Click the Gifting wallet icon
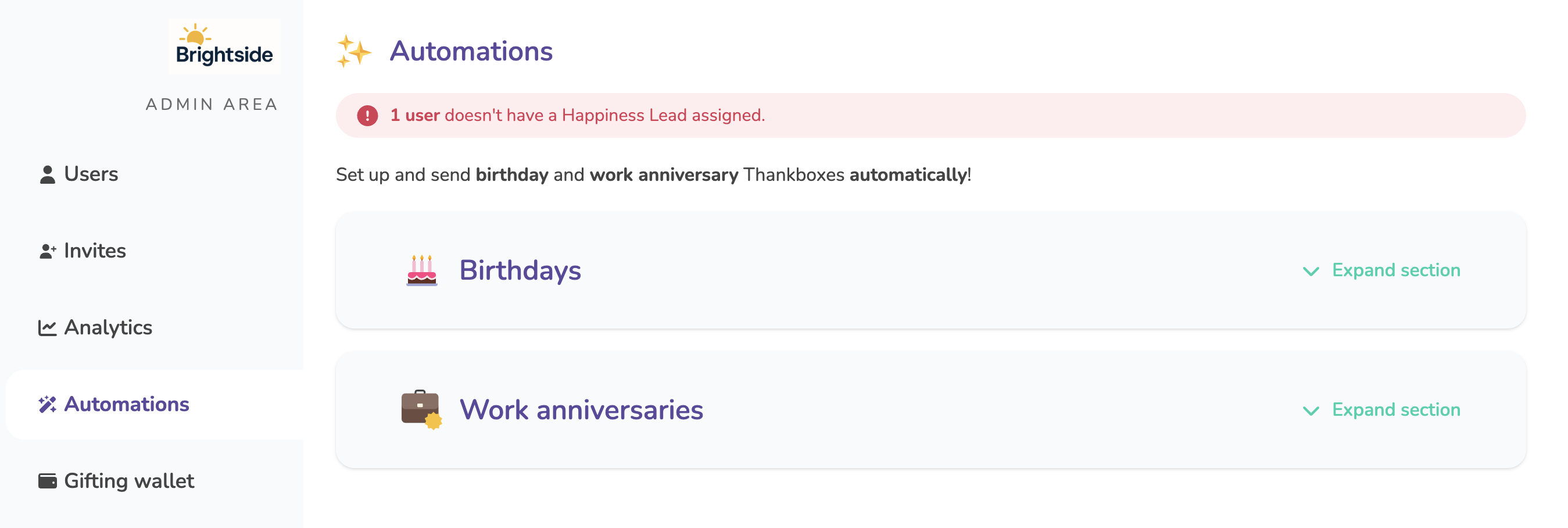 coord(48,481)
